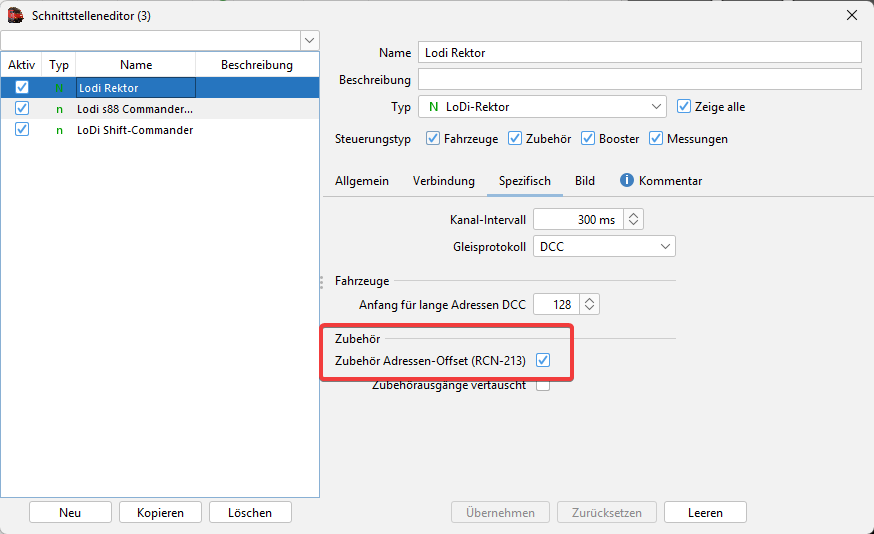
Task: Click the green N type icon of Lodi Rektor row
Action: click(x=59, y=88)
